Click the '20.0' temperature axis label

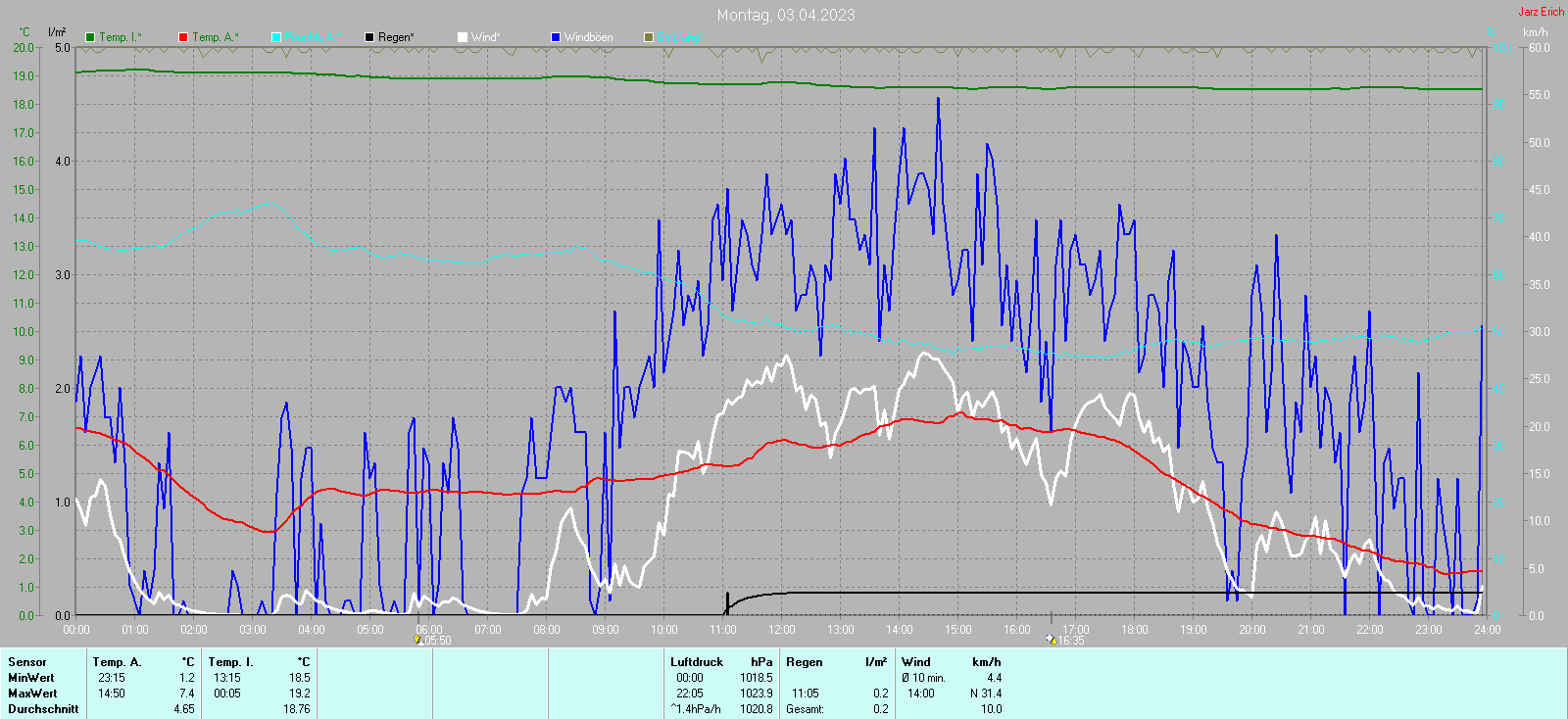point(24,48)
